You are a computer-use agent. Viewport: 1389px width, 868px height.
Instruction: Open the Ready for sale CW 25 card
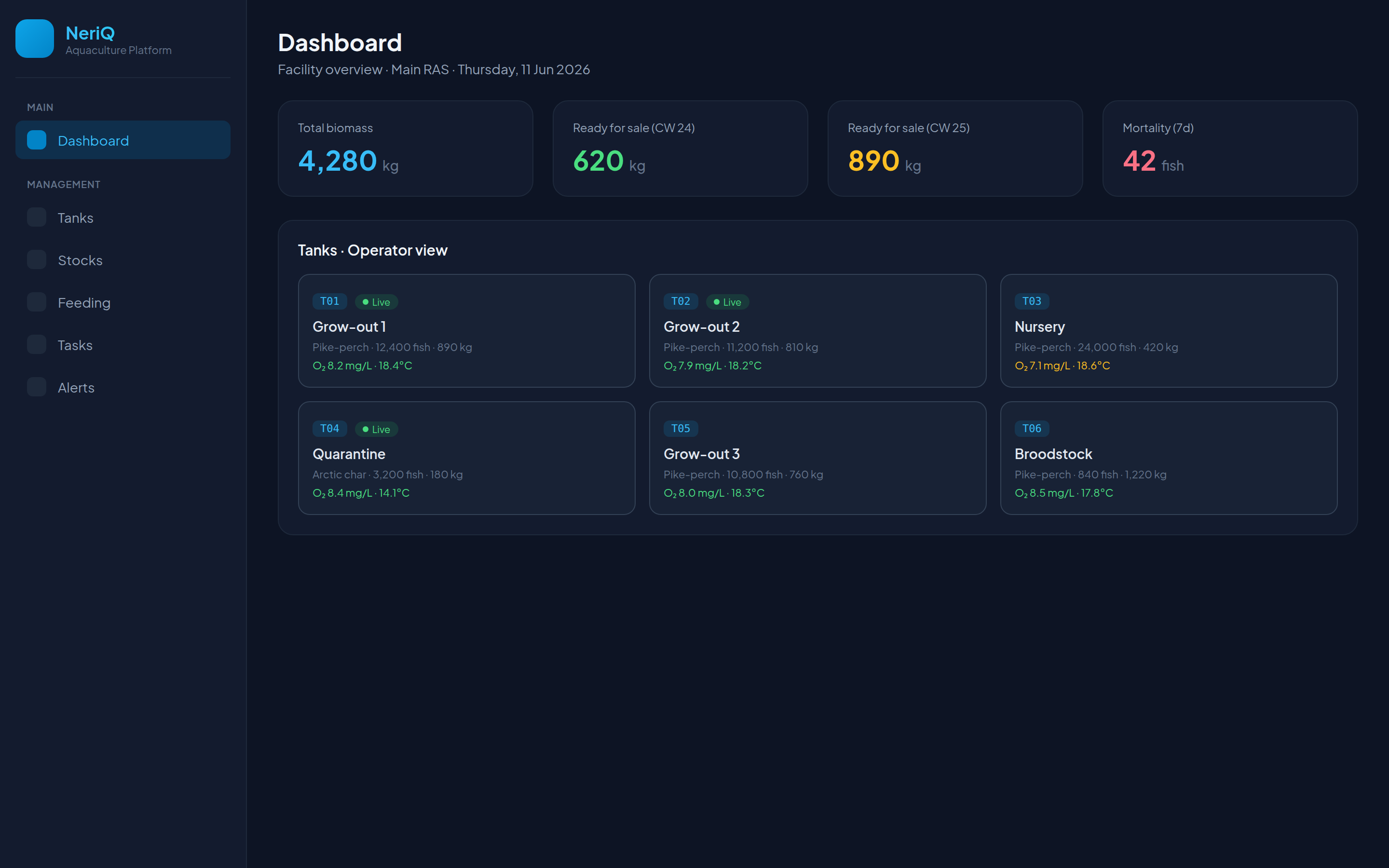[x=955, y=149]
